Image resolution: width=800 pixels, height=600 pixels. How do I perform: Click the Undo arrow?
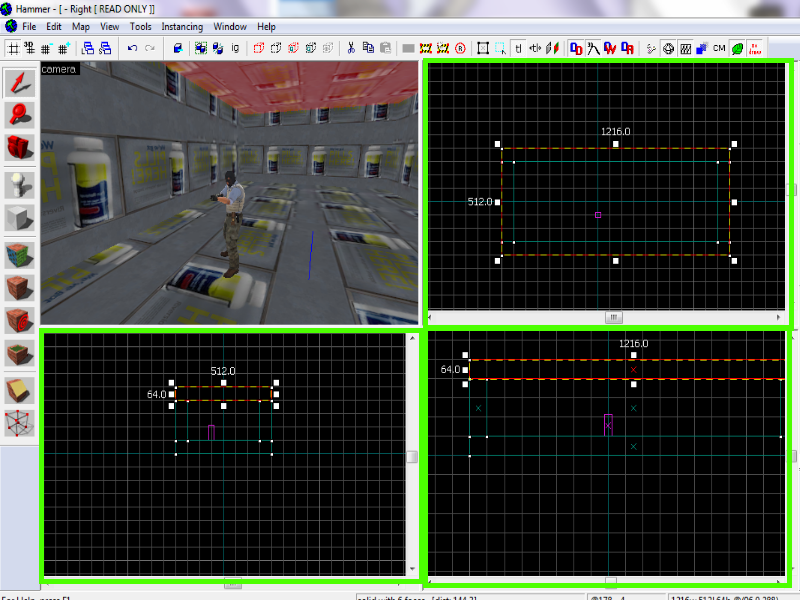coord(133,48)
